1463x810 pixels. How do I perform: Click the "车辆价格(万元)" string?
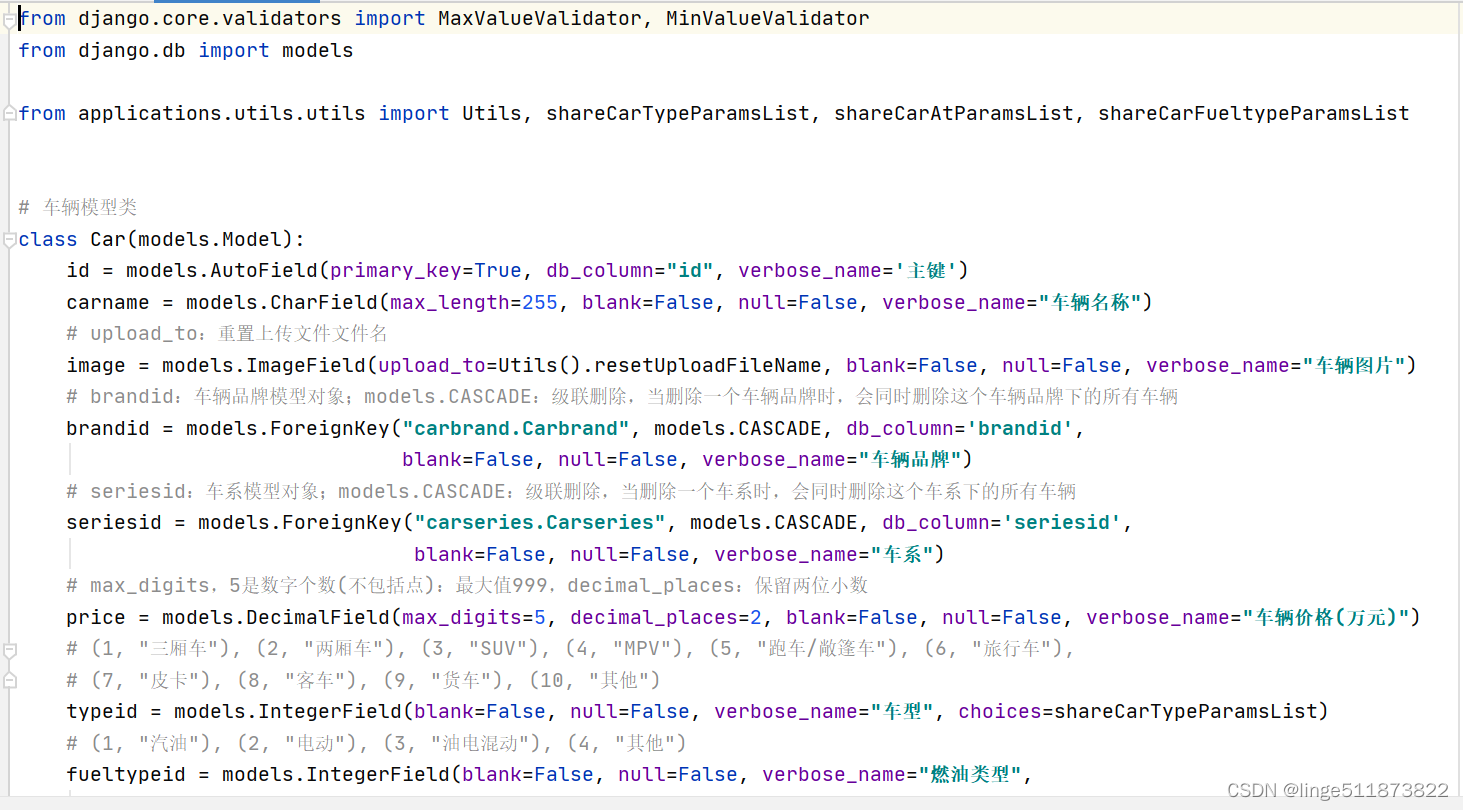pyautogui.click(x=1326, y=617)
